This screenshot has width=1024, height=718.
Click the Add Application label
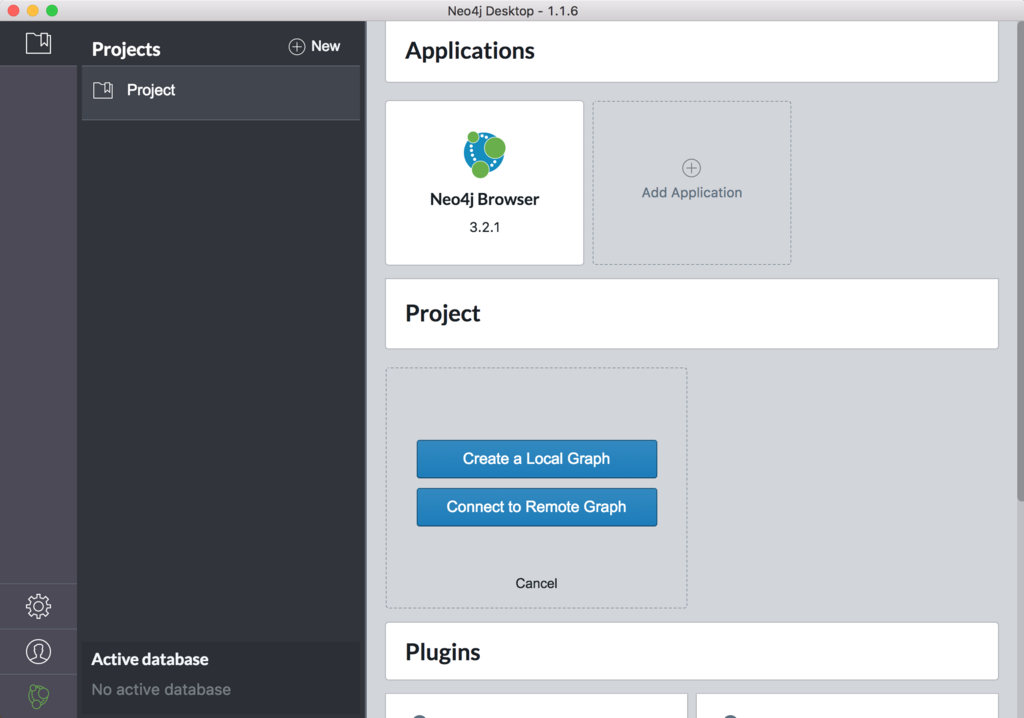[692, 193]
